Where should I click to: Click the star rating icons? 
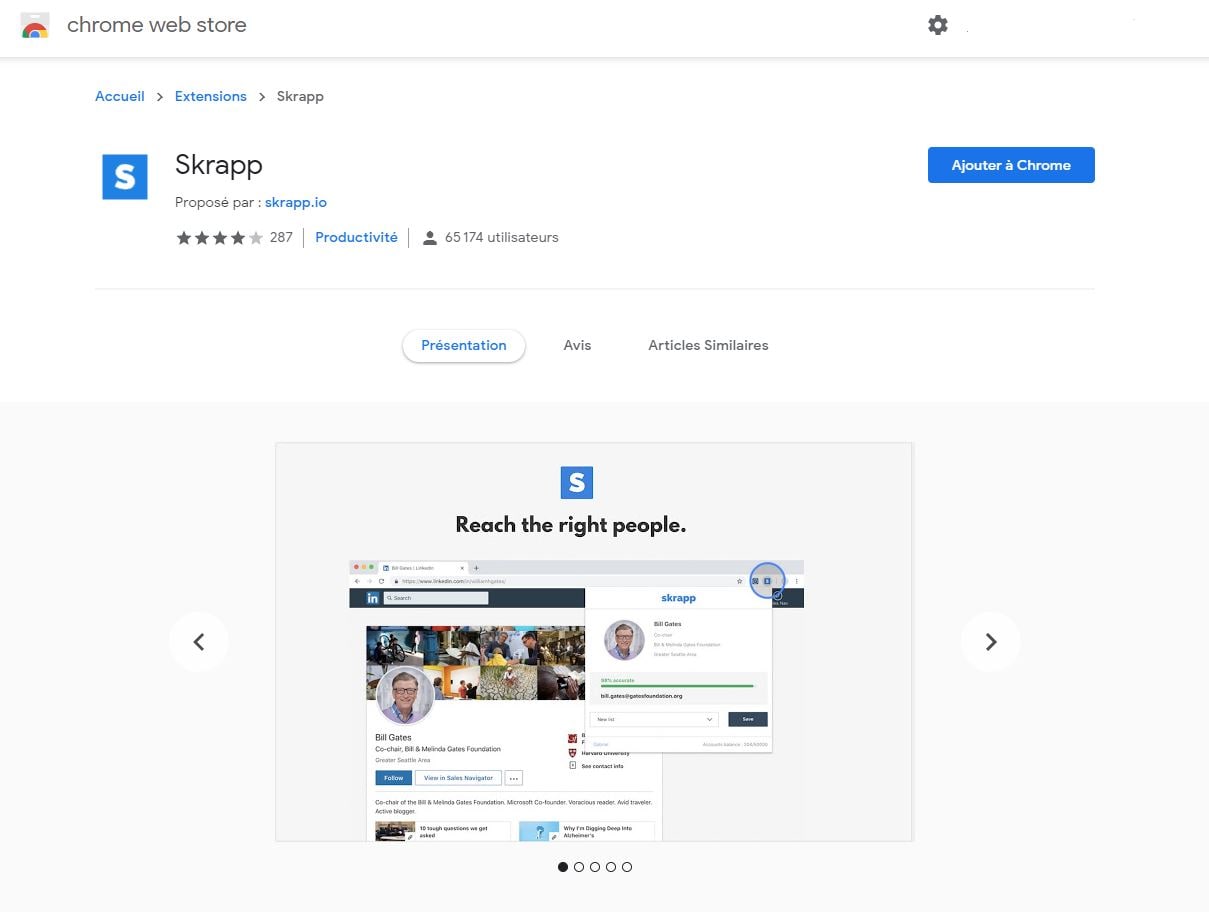(220, 238)
